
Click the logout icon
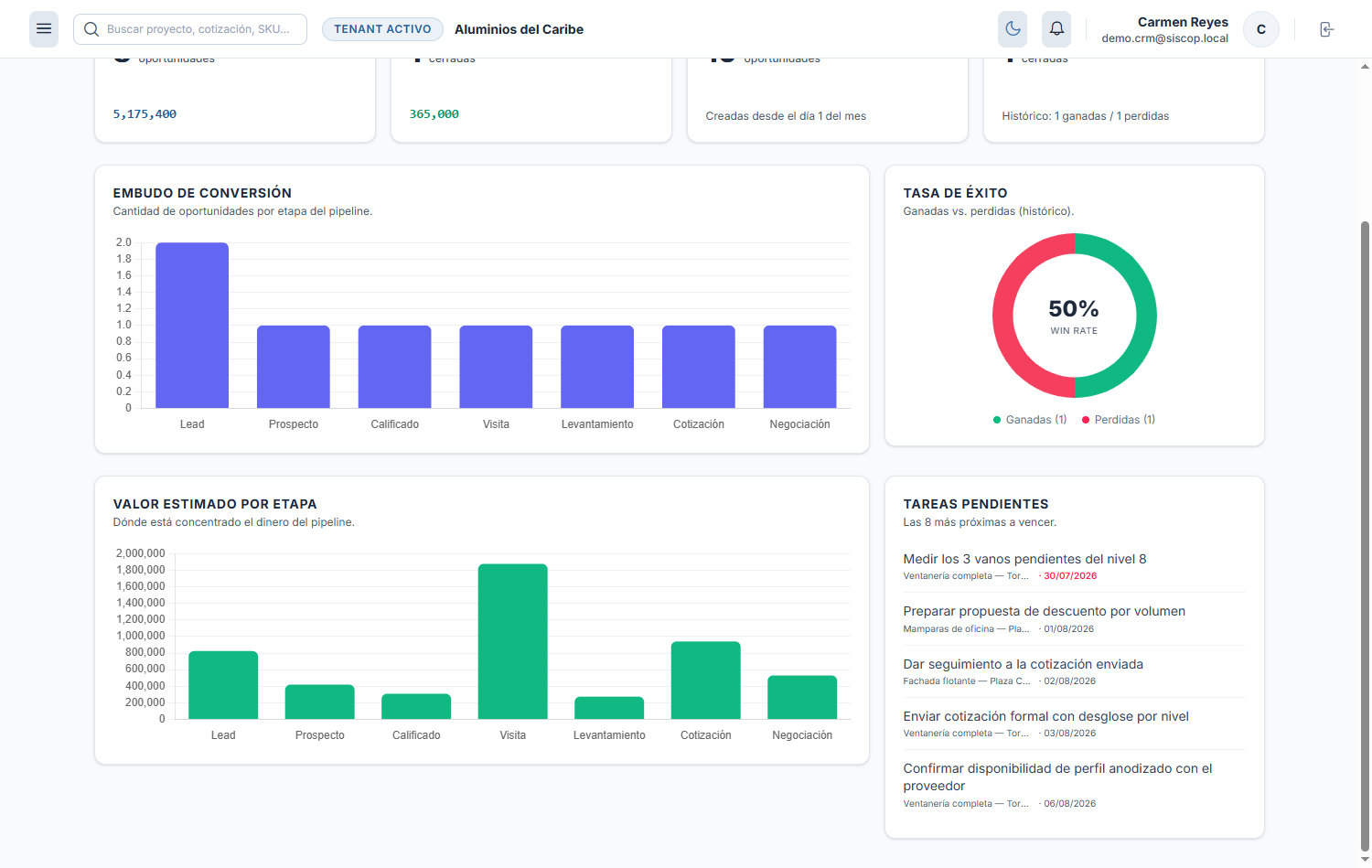coord(1327,29)
